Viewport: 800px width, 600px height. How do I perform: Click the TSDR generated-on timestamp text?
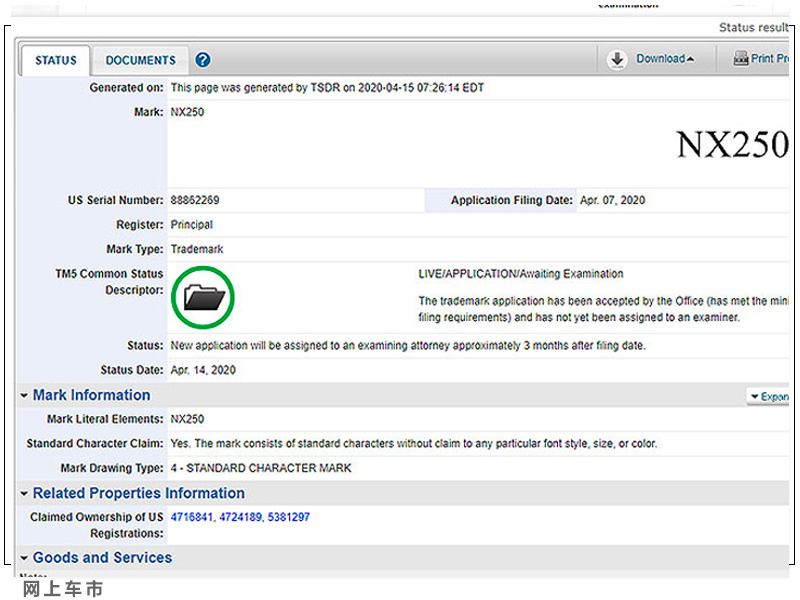pos(327,88)
